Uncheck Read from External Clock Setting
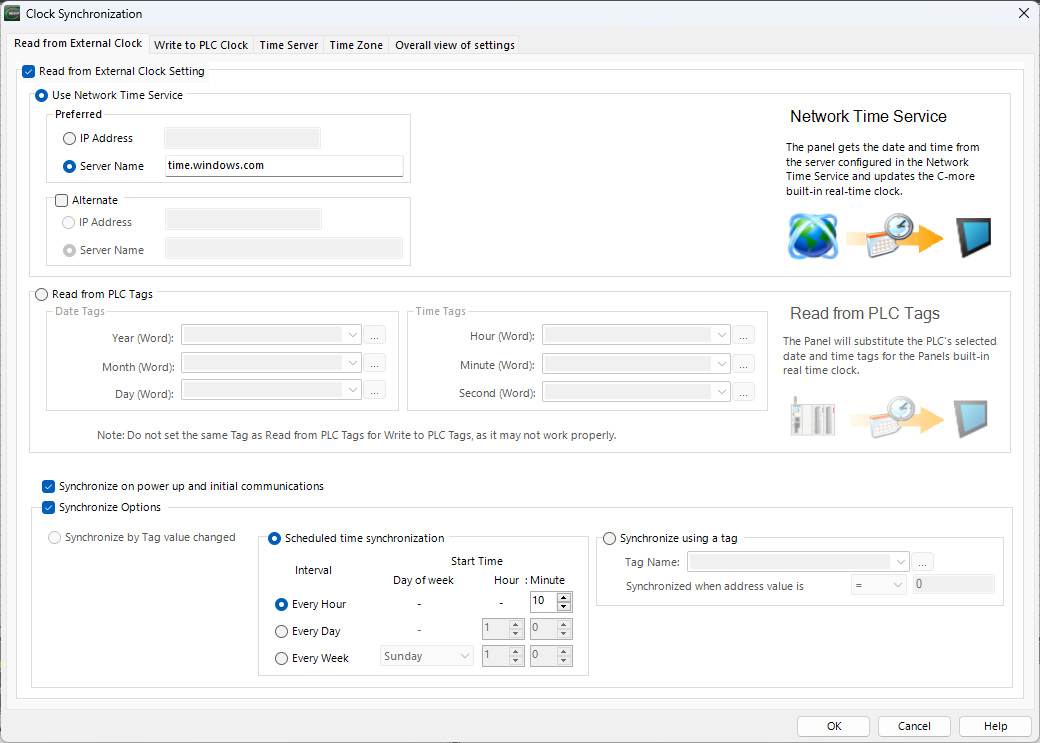Screen dimensions: 1040x743 [28, 72]
